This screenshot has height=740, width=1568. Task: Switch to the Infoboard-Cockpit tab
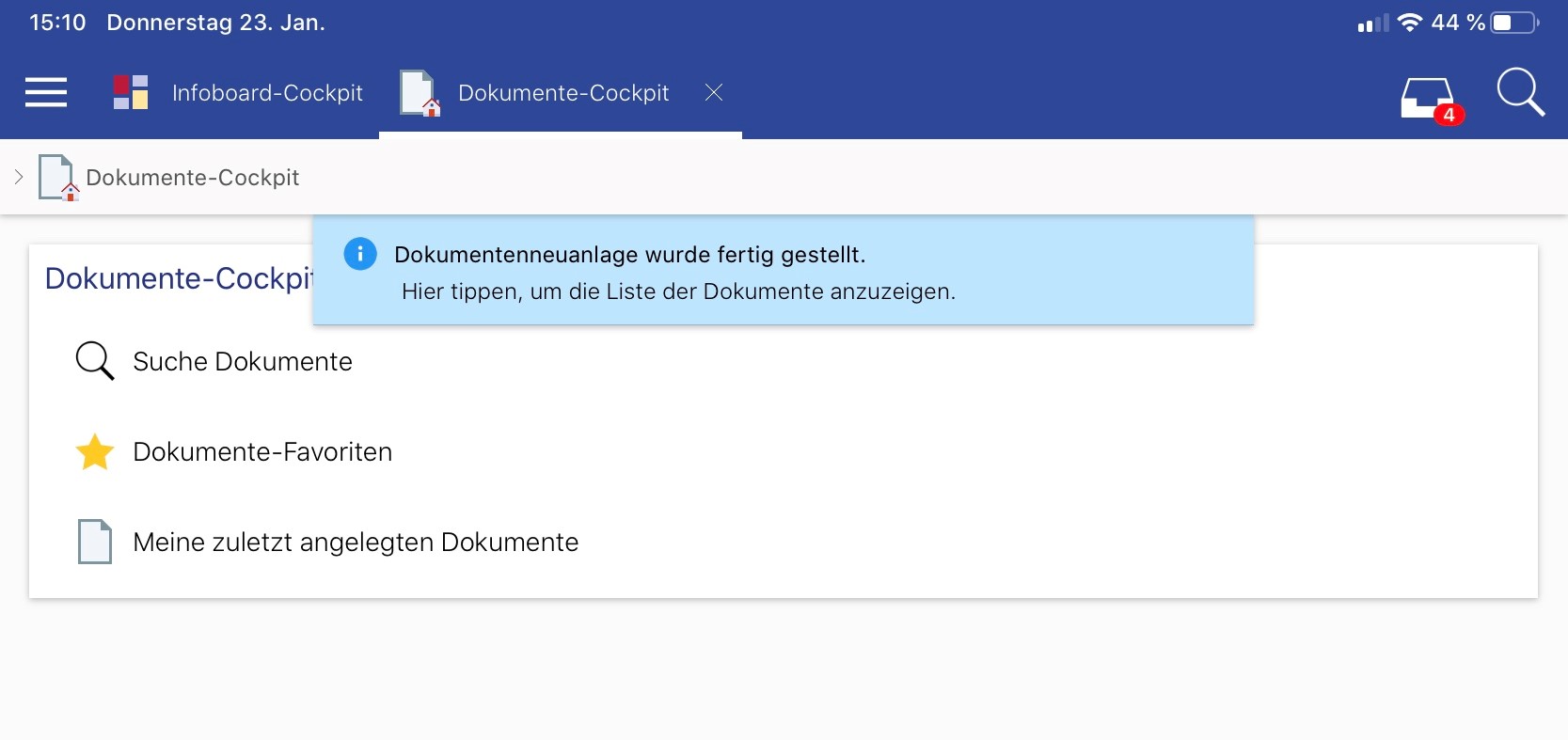coord(267,93)
